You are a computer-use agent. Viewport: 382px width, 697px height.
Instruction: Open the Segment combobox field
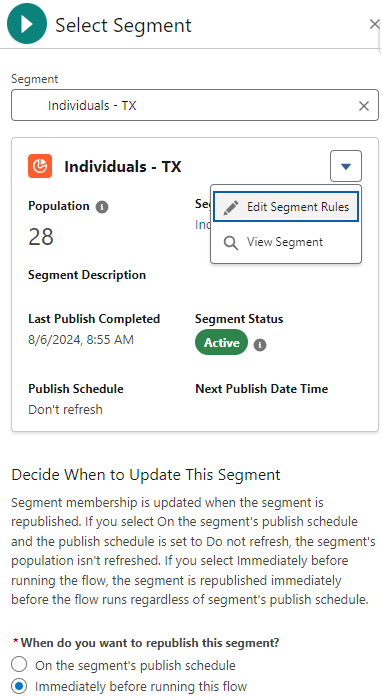[x=195, y=105]
